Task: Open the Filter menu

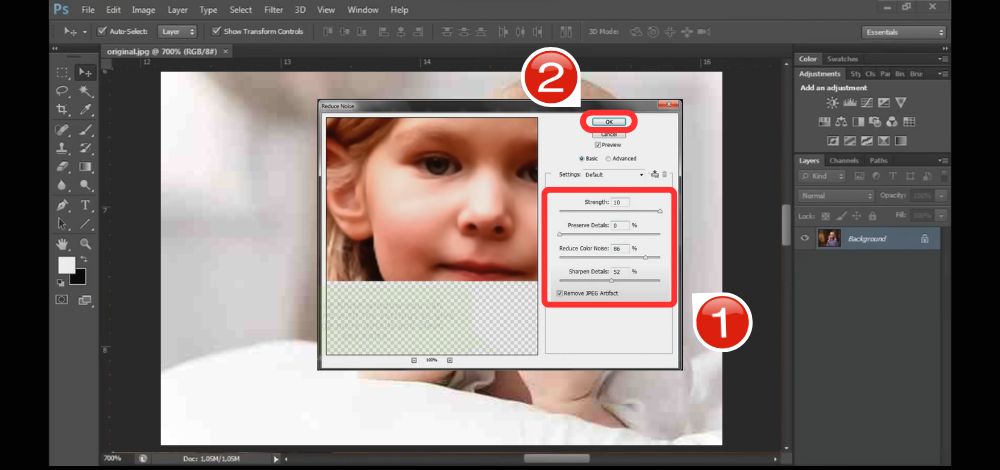Action: pos(274,10)
